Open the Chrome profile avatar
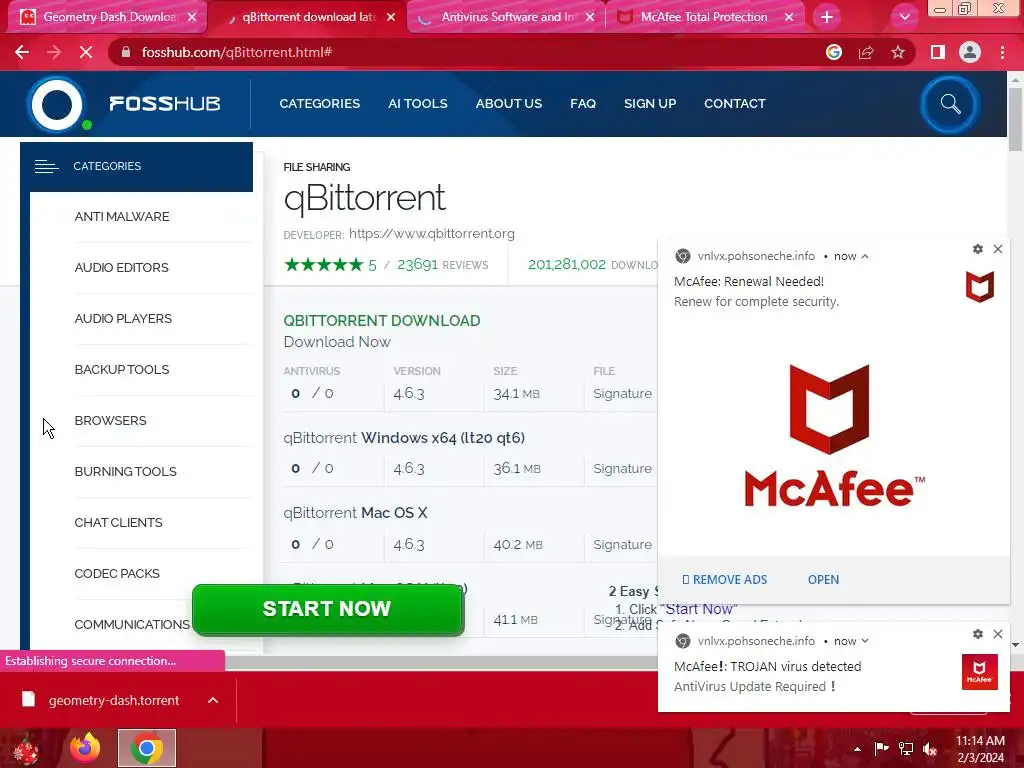The height and width of the screenshot is (768, 1024). 970,52
